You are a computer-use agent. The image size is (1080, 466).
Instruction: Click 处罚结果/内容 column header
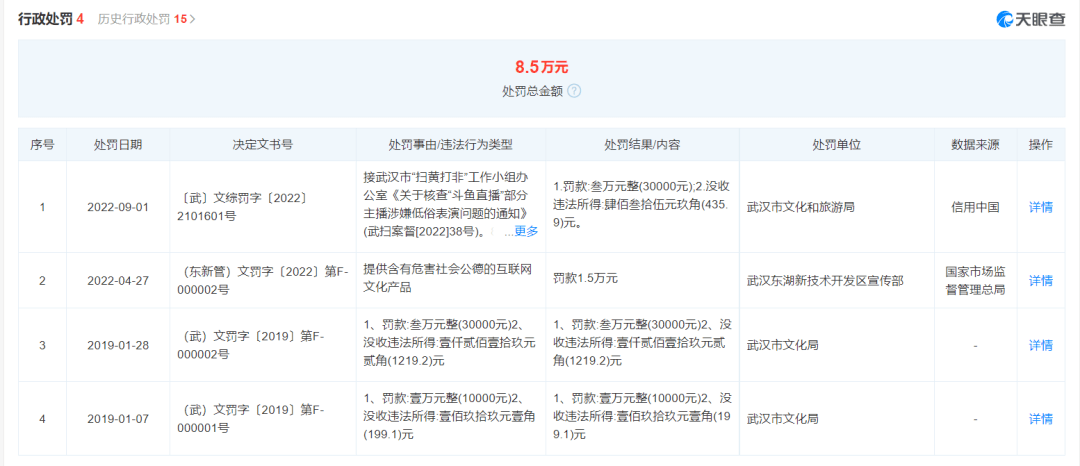pos(641,145)
